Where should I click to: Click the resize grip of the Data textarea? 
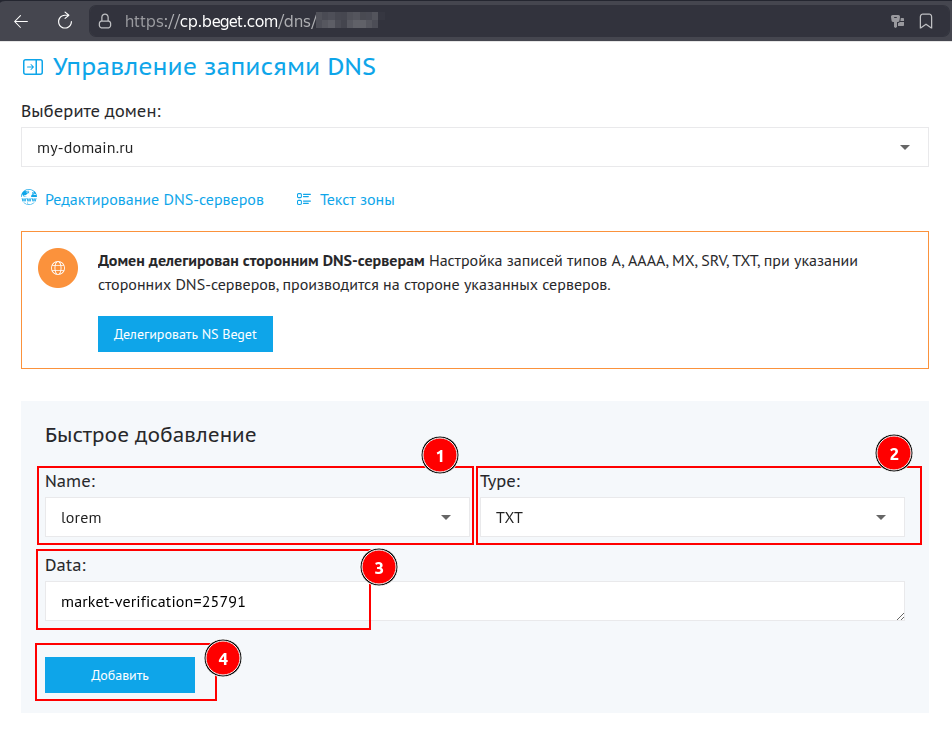(x=899, y=617)
